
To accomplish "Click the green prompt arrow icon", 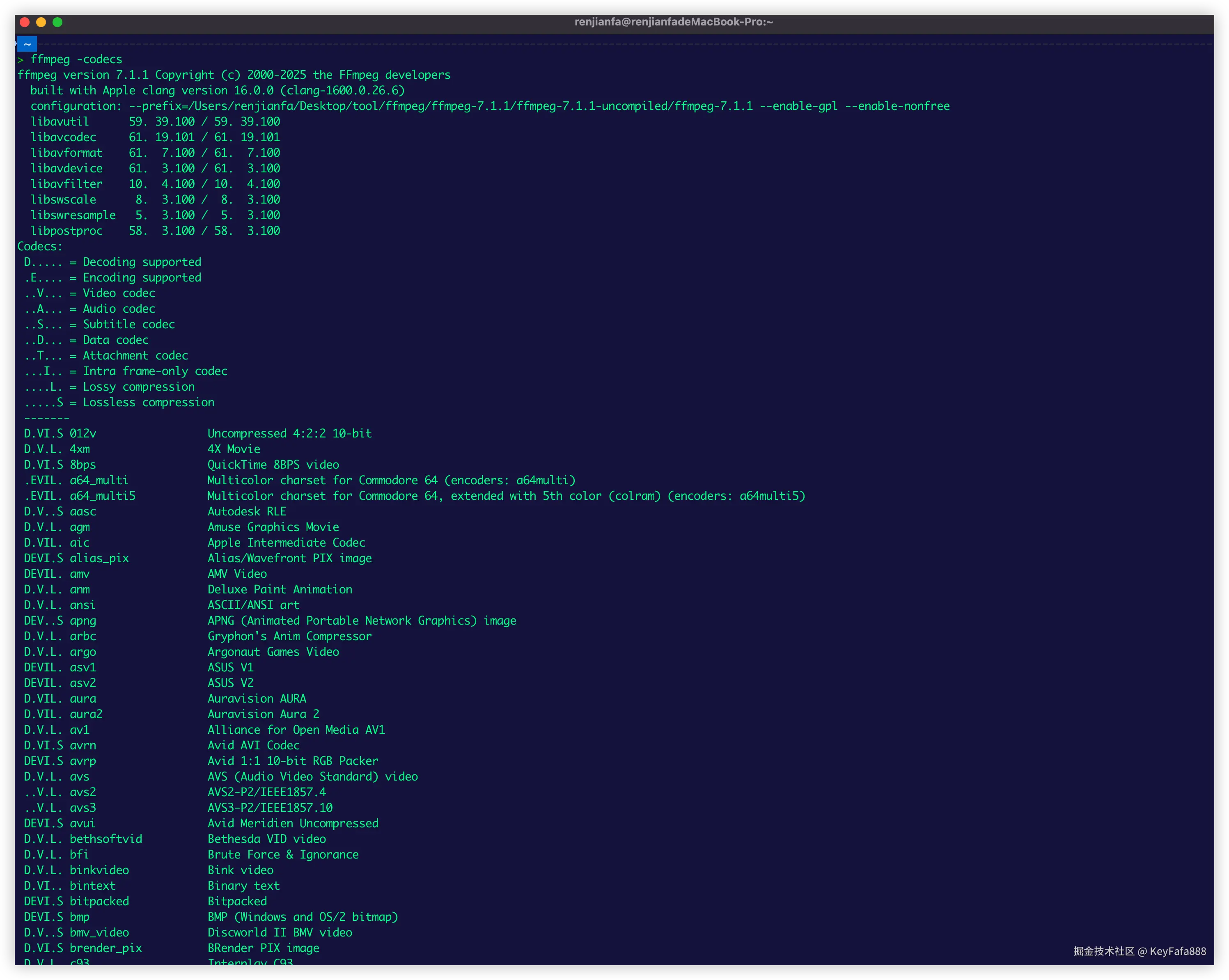I will [x=21, y=59].
